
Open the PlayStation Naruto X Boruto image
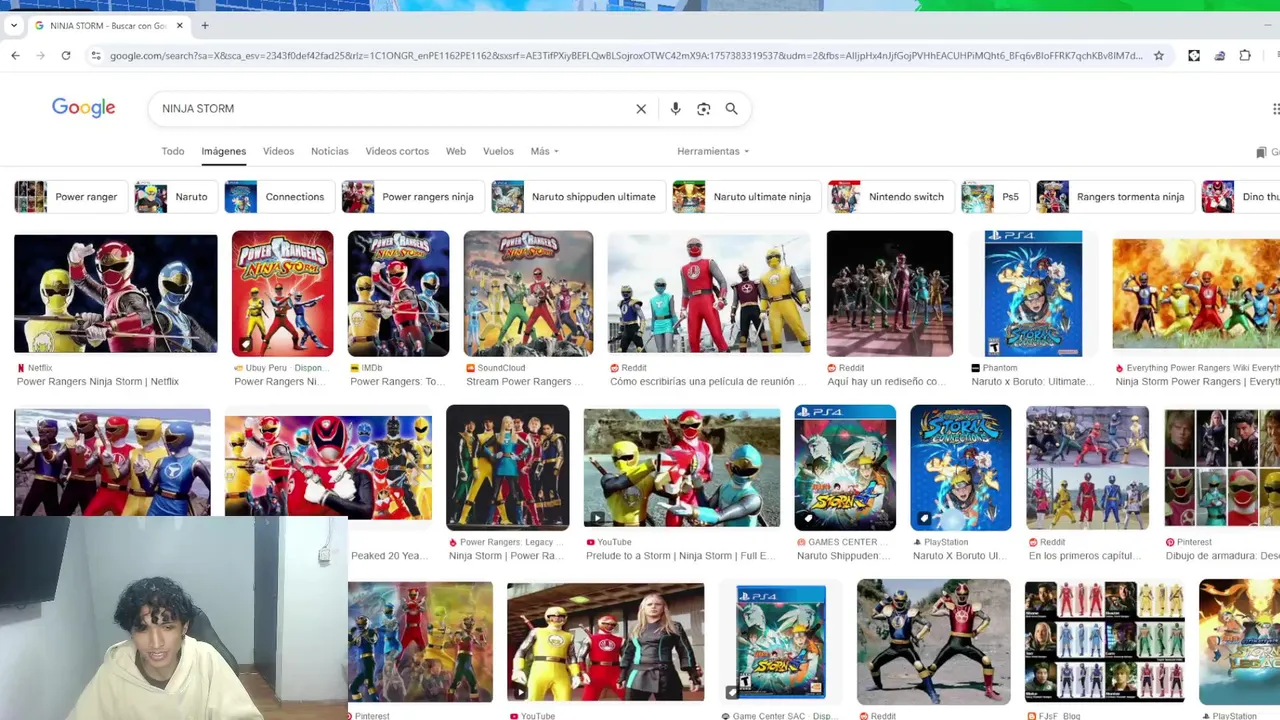[x=961, y=467]
